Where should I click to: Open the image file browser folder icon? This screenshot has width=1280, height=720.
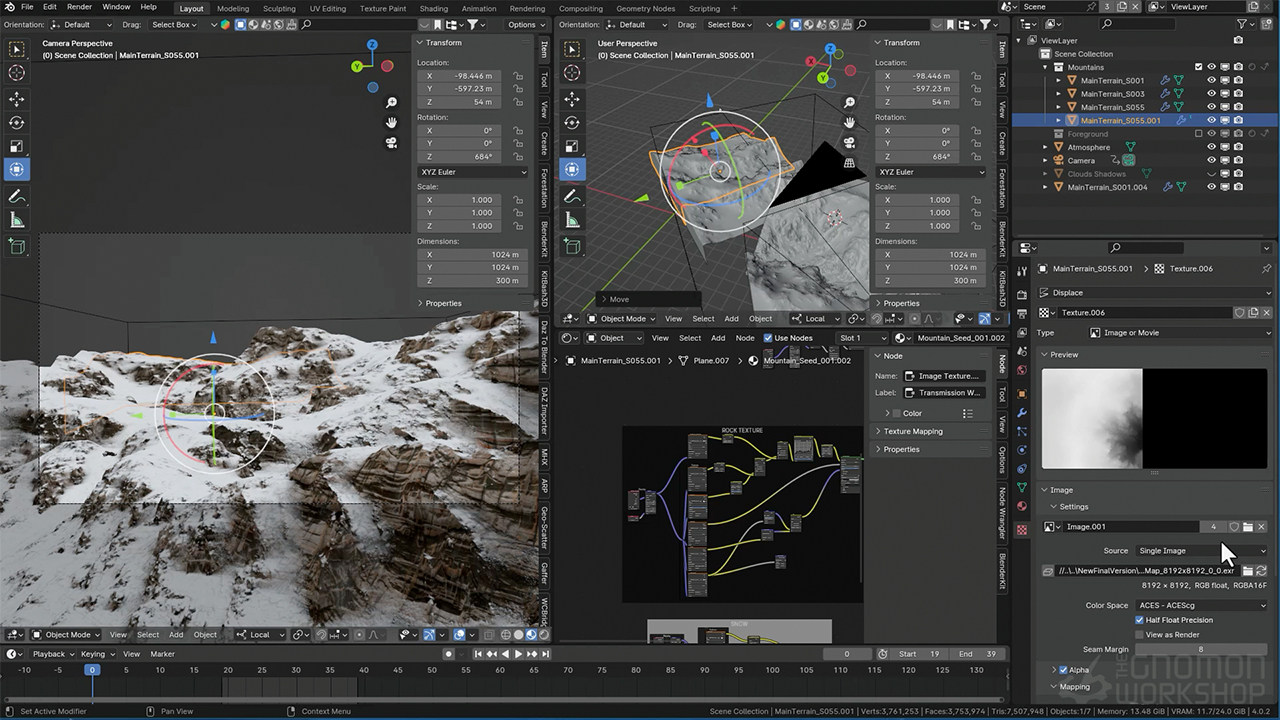[1247, 571]
